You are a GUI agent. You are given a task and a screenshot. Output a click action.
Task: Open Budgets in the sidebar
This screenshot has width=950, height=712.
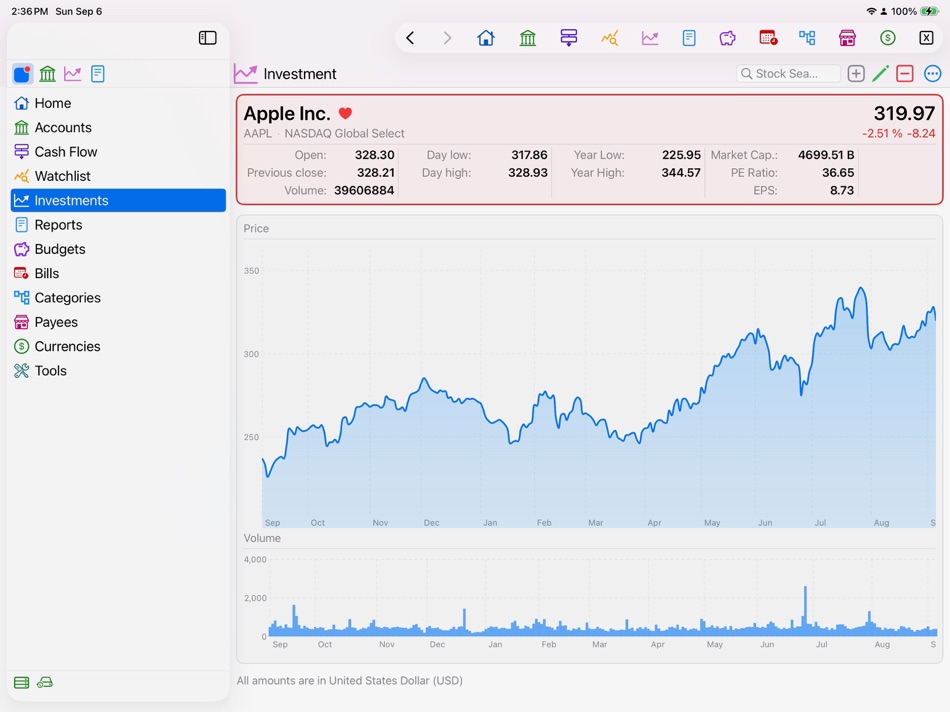pyautogui.click(x=118, y=249)
